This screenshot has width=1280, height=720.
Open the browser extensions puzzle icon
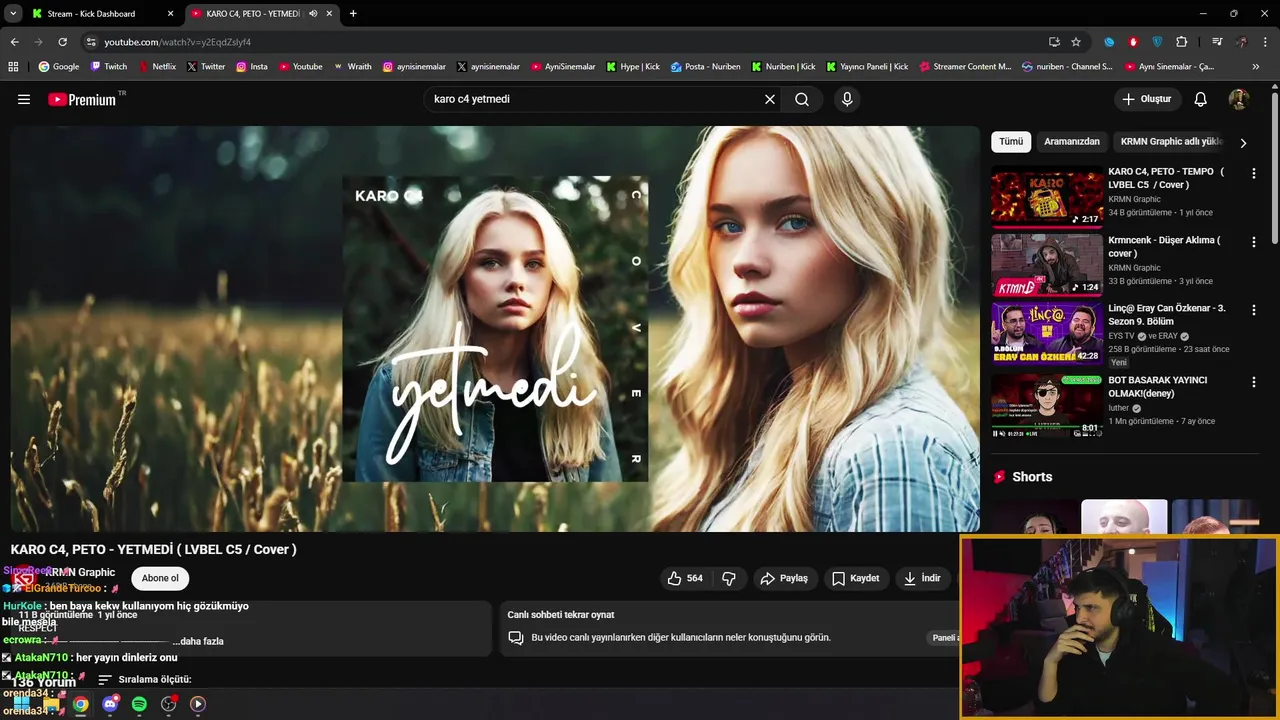[1181, 42]
